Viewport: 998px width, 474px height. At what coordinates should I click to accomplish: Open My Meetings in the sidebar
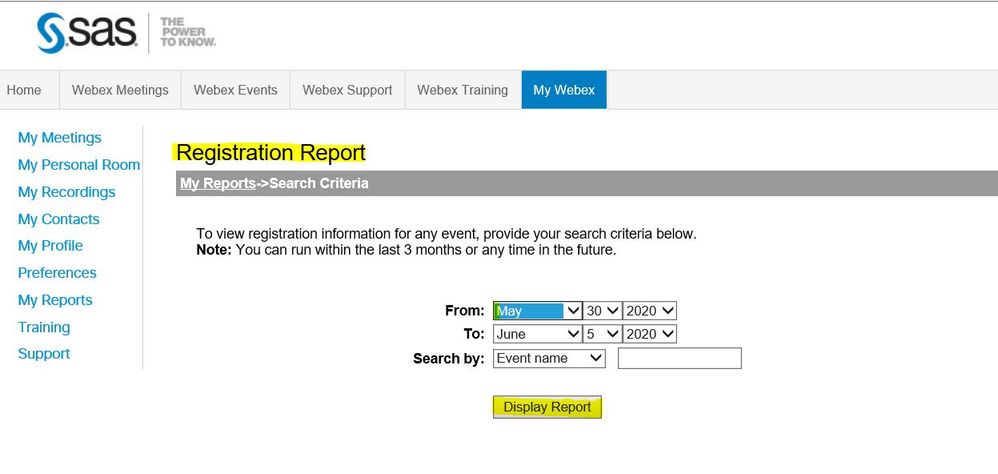point(59,138)
